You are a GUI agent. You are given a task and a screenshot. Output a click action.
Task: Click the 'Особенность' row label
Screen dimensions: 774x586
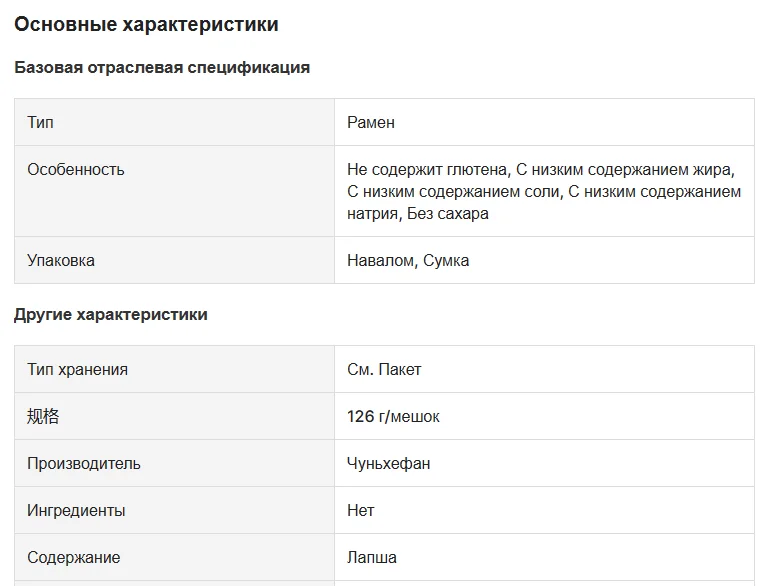[76, 169]
